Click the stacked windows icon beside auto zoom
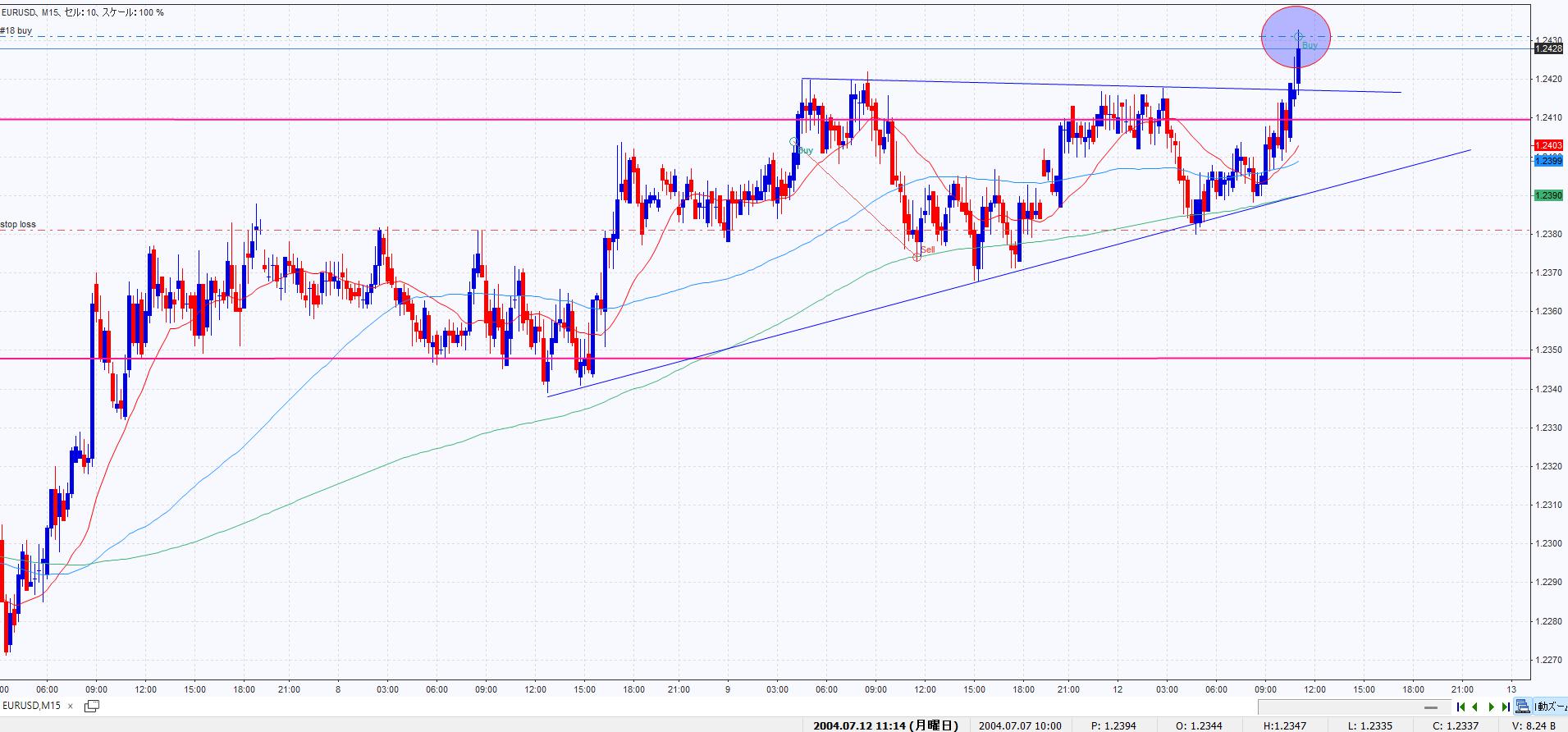This screenshot has height=732, width=1568. click(x=1523, y=707)
